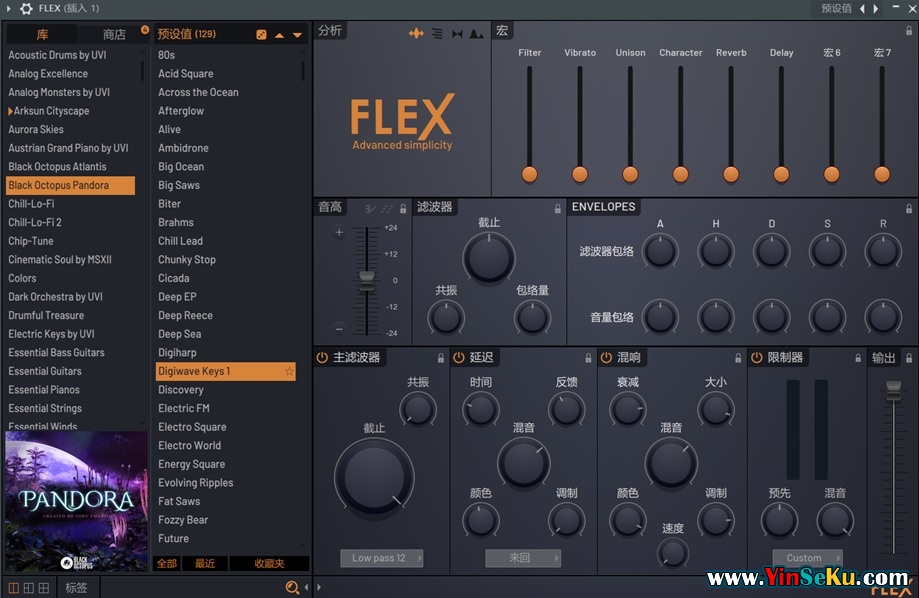Toggle the 混响 reverb power button
Screen dimensions: 919x598
click(x=606, y=357)
